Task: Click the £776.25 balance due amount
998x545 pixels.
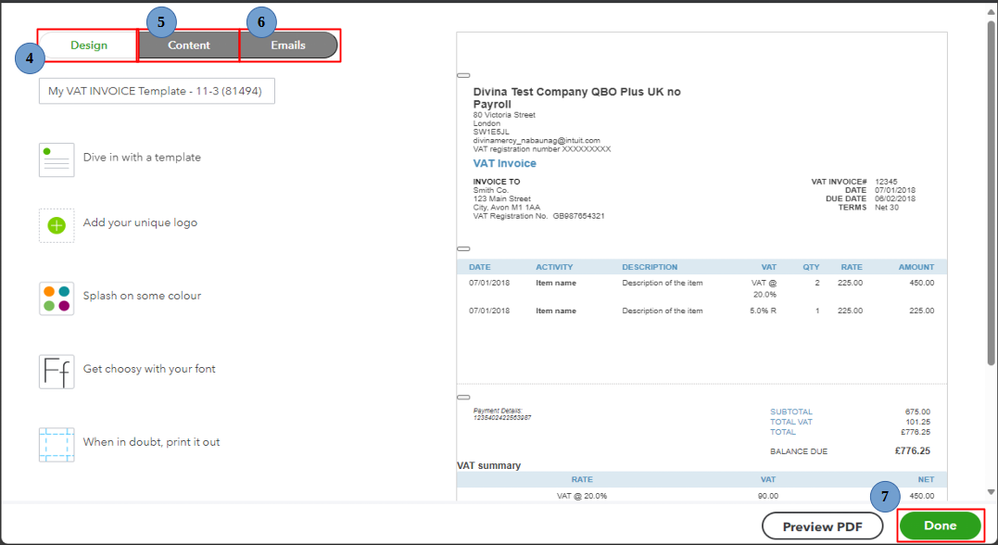Action: 913,451
